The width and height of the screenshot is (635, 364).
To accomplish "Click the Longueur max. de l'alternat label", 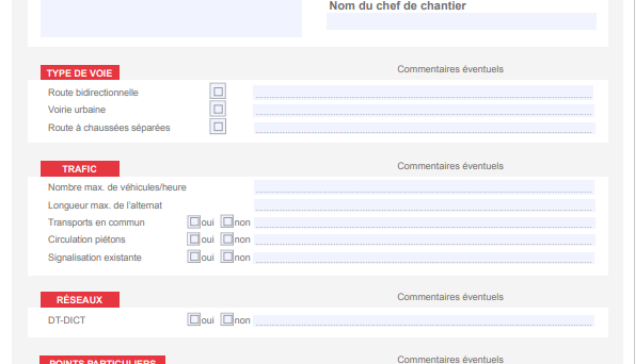I will [105, 206].
